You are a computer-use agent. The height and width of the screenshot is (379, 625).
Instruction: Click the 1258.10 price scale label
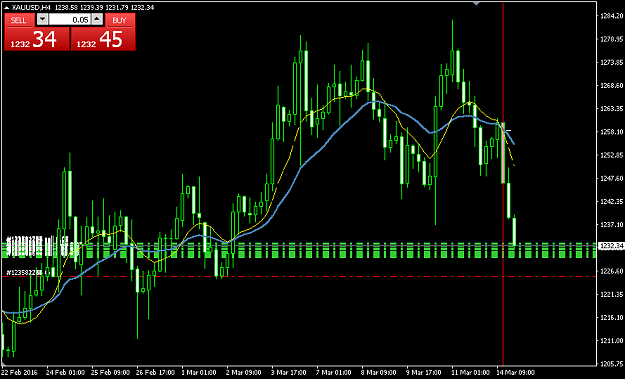(611, 132)
